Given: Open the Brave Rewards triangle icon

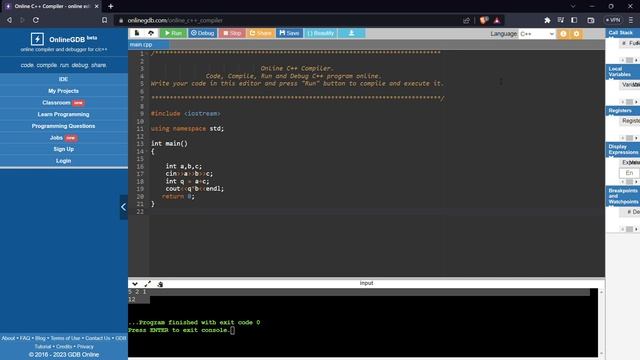Looking at the screenshot, I should click(497, 20).
